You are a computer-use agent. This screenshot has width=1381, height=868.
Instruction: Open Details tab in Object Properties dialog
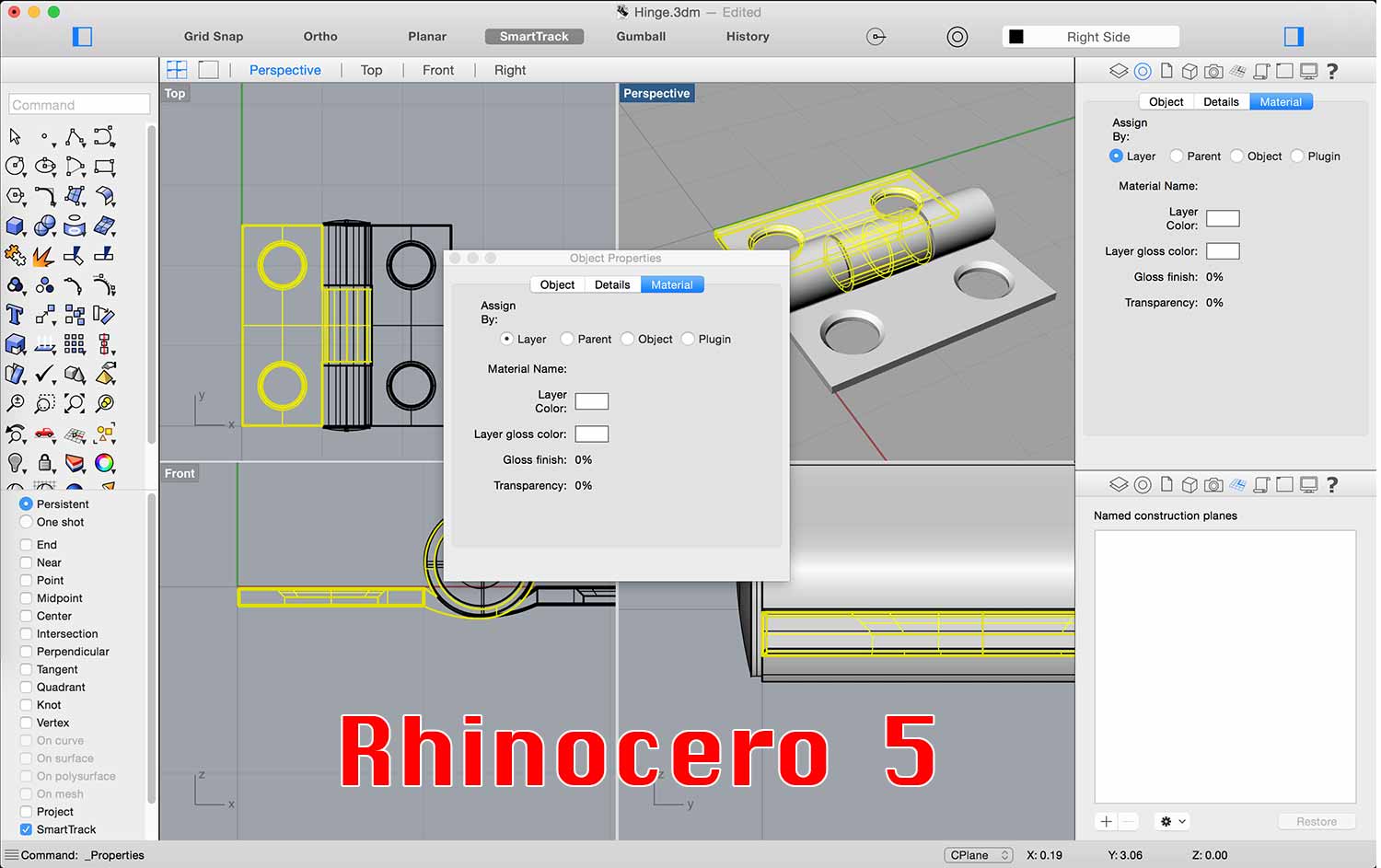click(x=612, y=284)
